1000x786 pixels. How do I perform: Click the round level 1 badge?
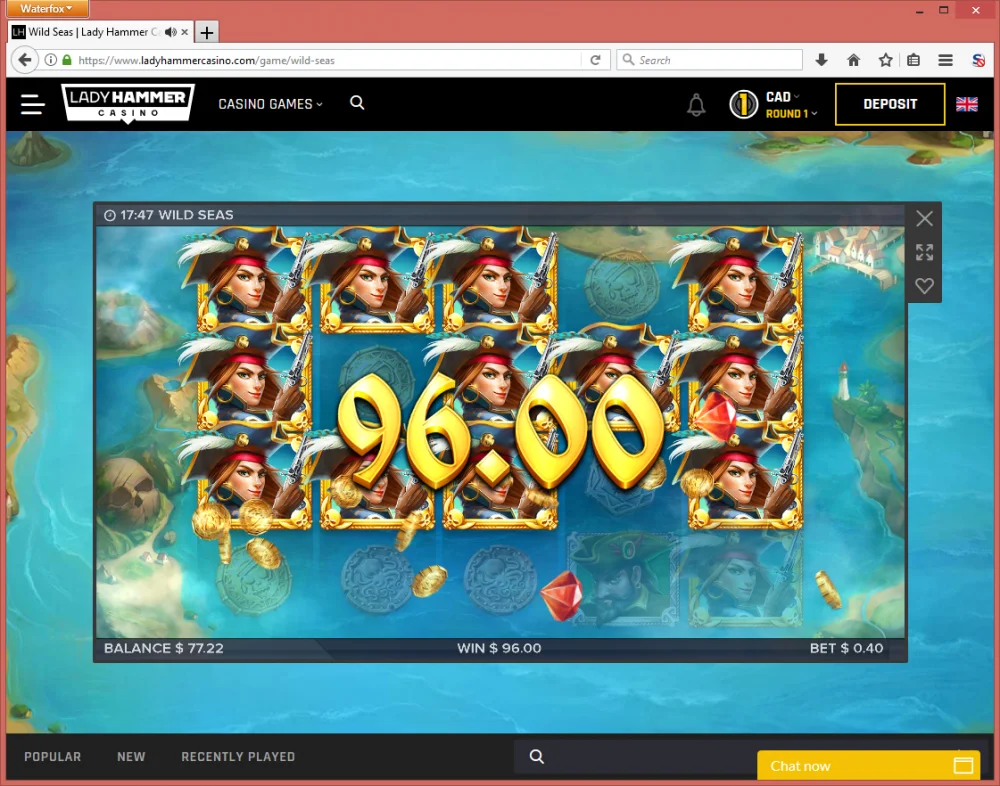pyautogui.click(x=744, y=105)
